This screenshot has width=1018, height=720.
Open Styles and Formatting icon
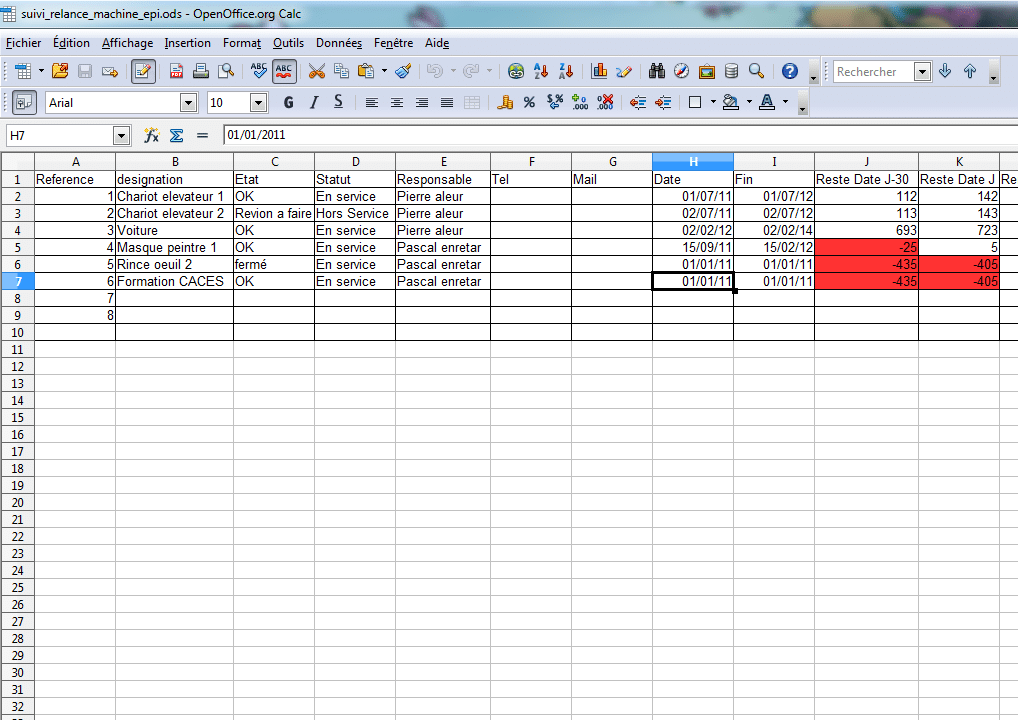click(24, 103)
